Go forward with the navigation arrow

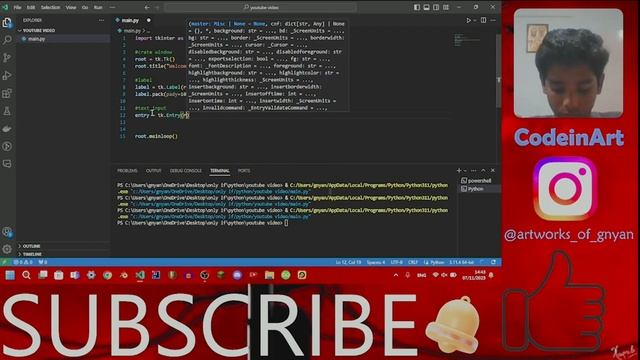tap(158, 7)
